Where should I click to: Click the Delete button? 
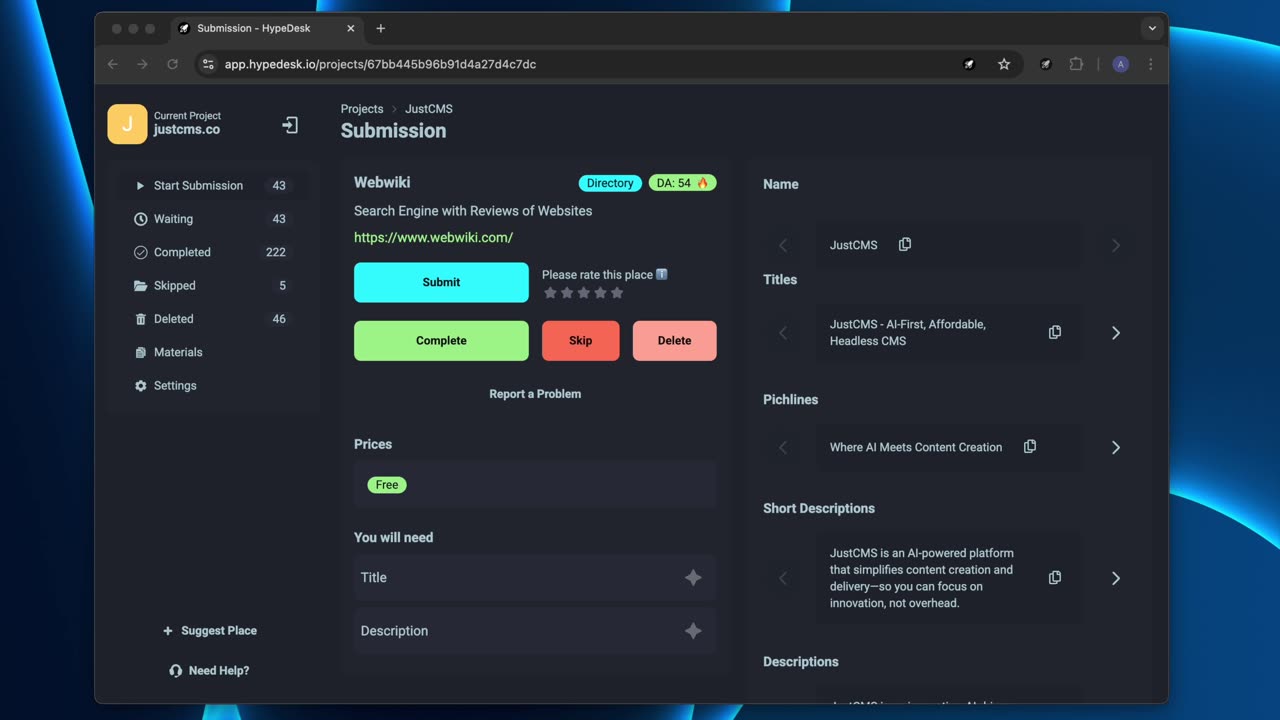coord(675,341)
